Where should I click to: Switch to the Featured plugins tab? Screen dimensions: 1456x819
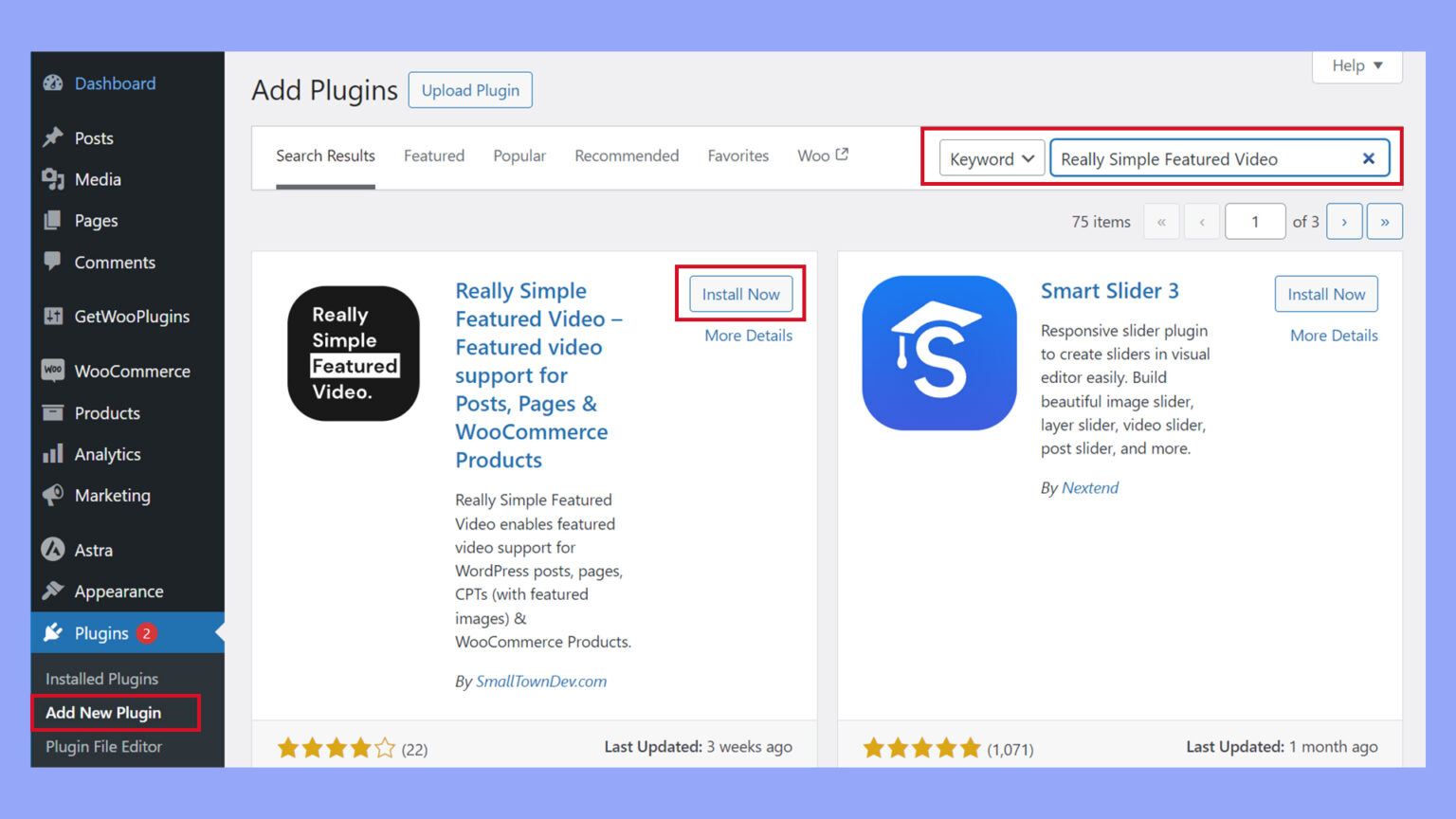click(433, 155)
